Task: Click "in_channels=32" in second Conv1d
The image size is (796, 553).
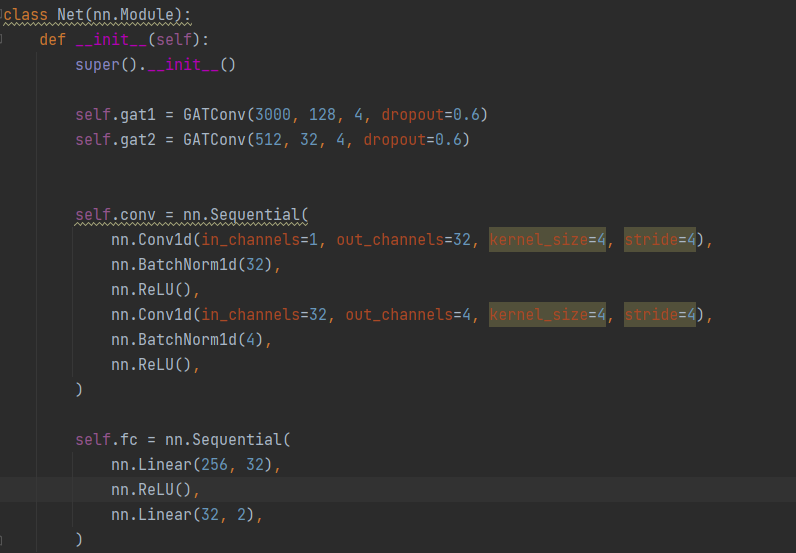Action: [264, 315]
